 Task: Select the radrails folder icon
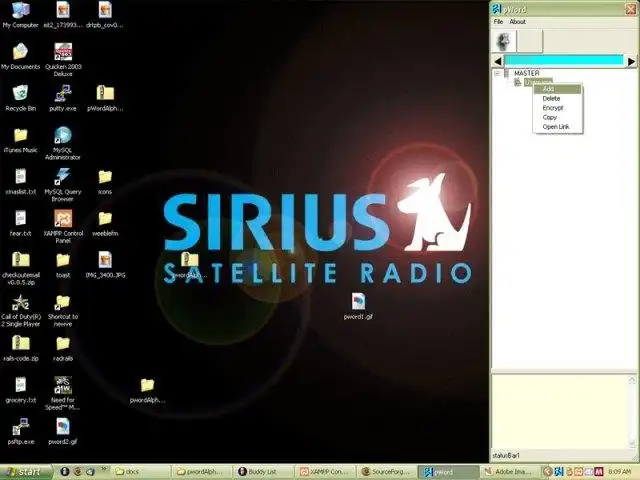[x=63, y=348]
